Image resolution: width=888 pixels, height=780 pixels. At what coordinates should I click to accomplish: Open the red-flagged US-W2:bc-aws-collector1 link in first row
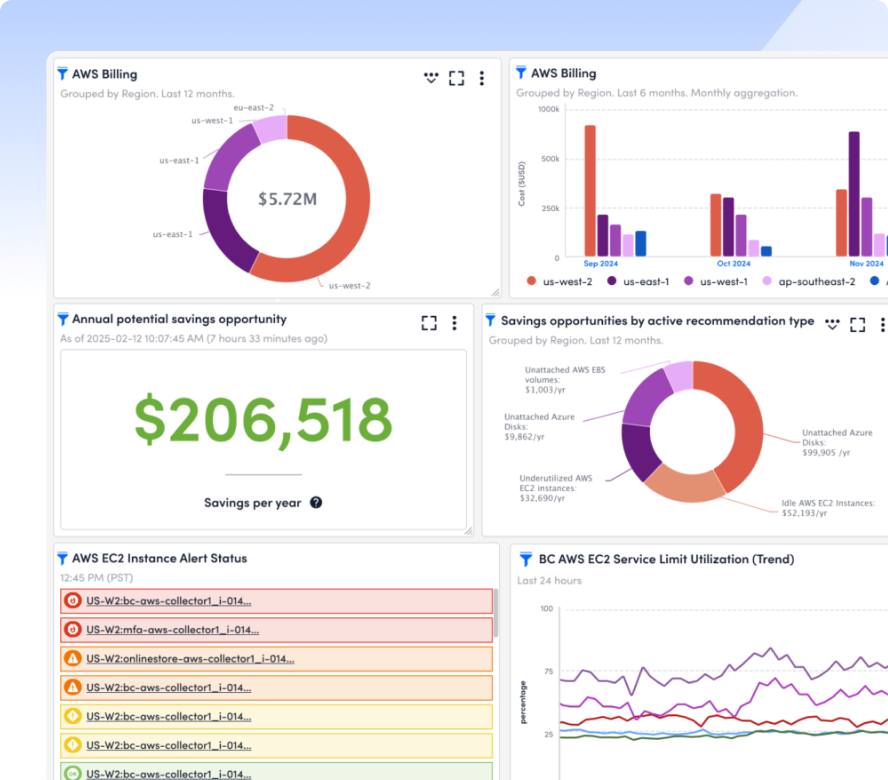[x=169, y=601]
